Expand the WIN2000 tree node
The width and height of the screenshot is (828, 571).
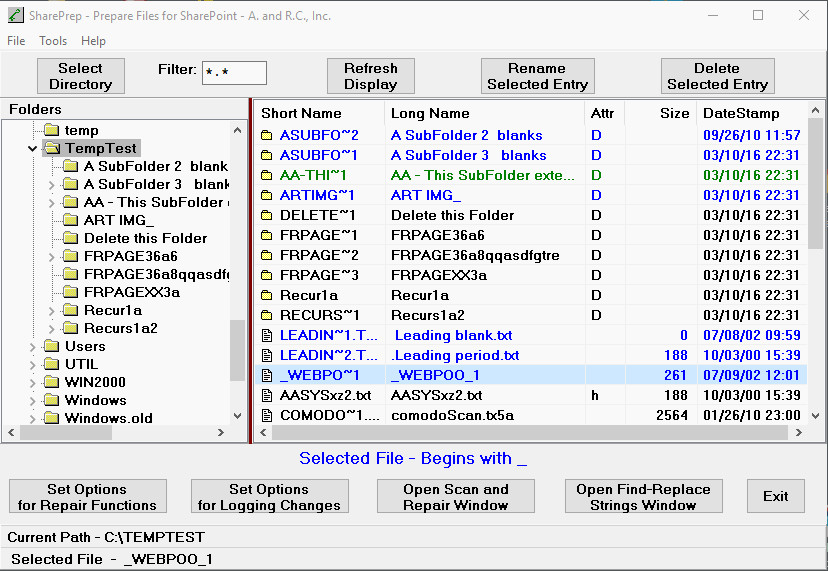click(32, 383)
